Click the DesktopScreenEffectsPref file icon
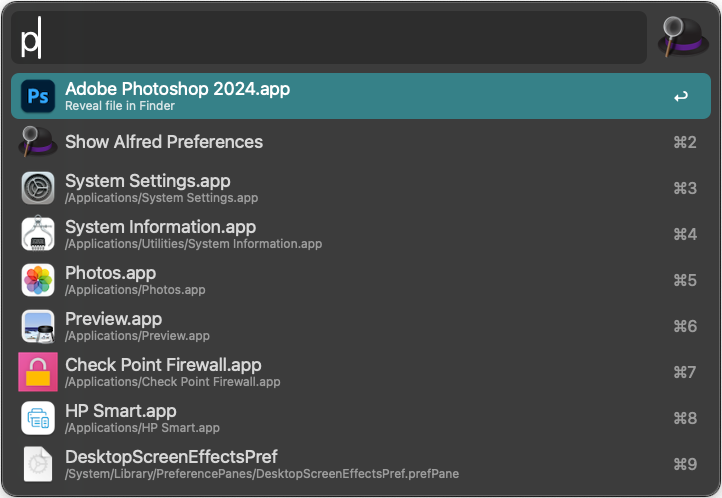This screenshot has height=498, width=722. click(x=38, y=464)
